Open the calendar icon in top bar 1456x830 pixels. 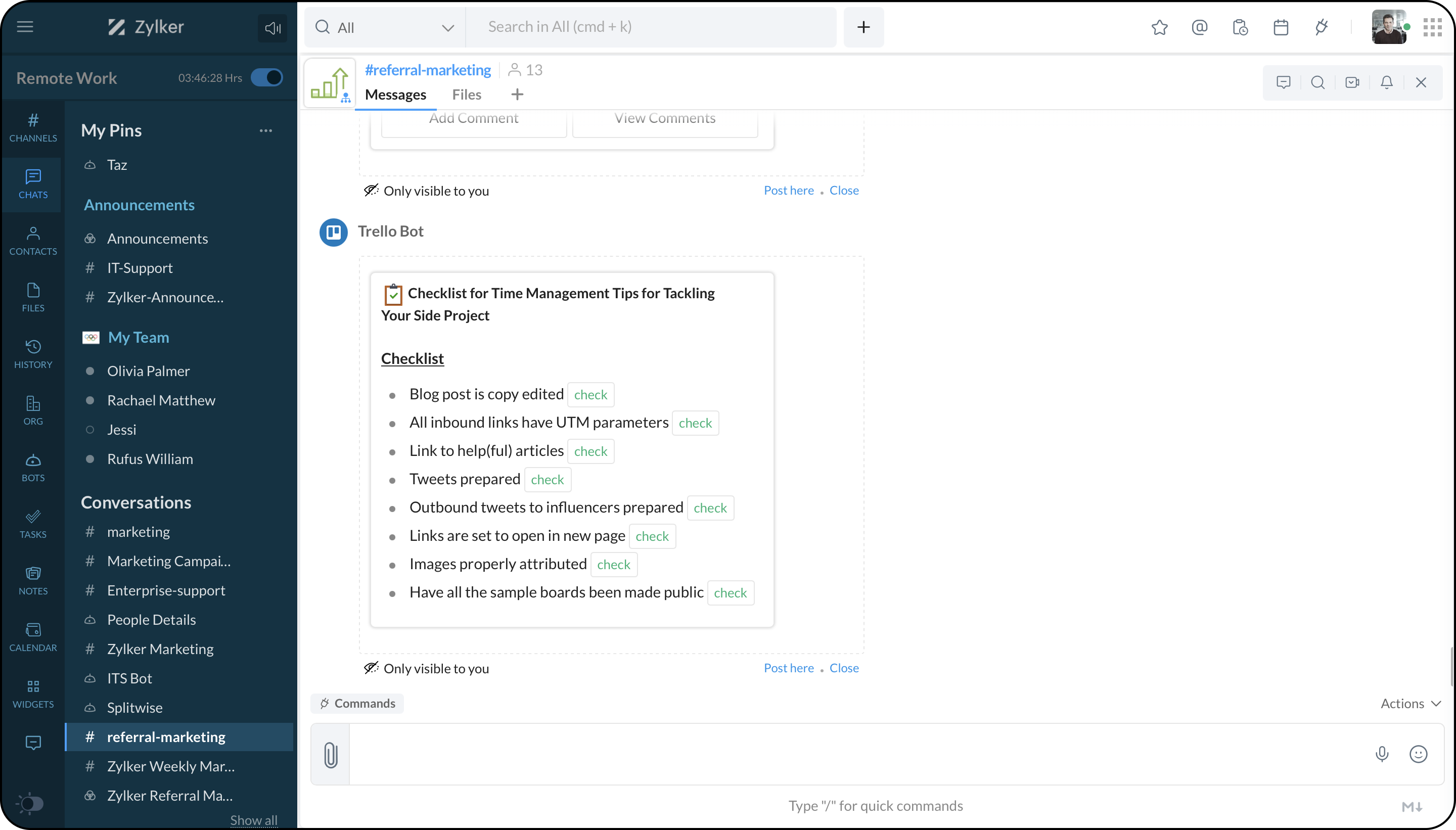pos(1281,27)
